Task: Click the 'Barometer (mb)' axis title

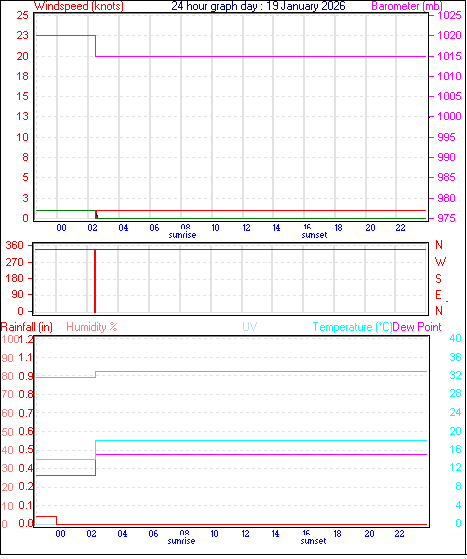Action: pos(407,6)
